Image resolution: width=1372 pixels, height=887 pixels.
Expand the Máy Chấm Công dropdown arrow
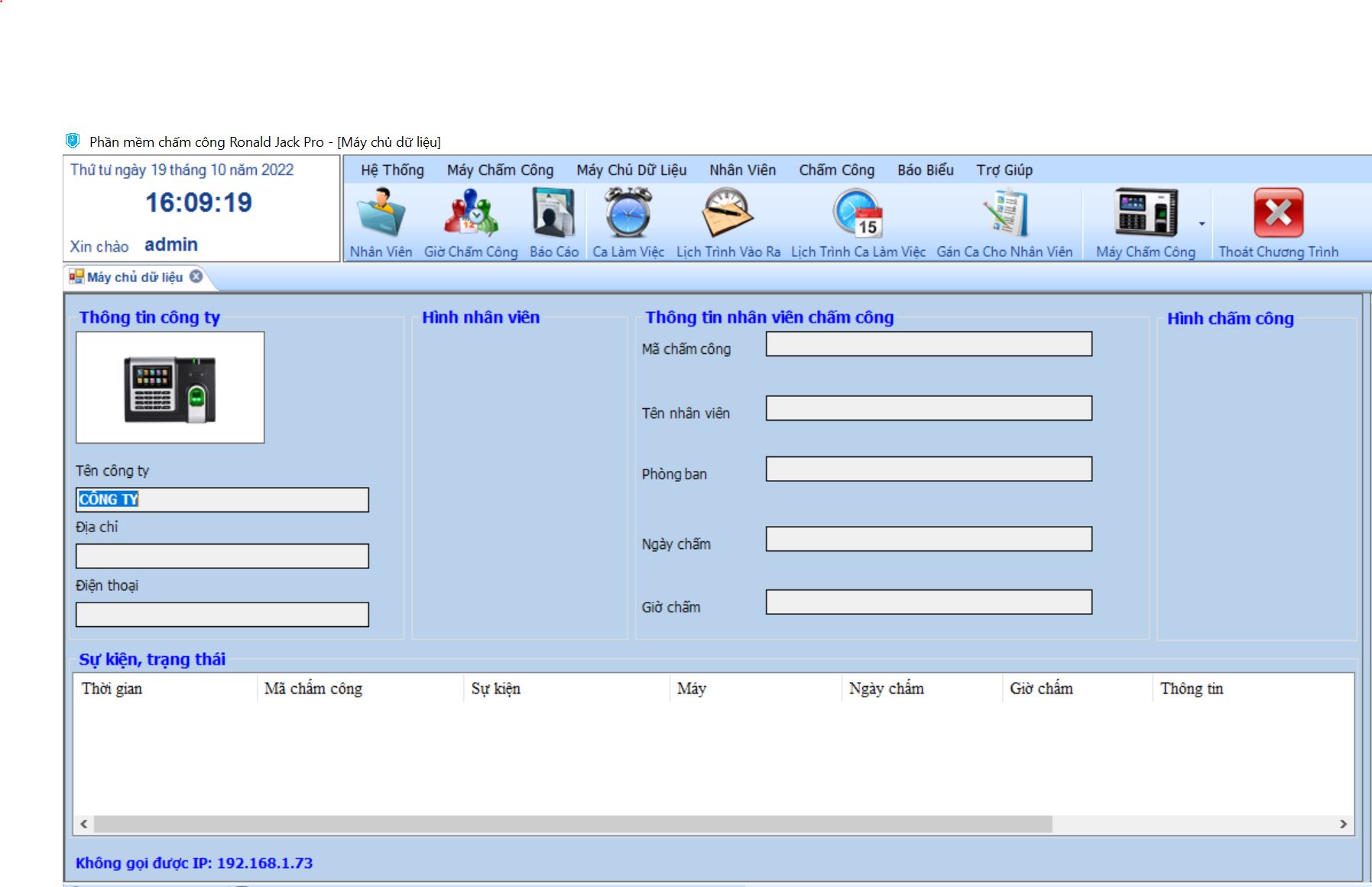click(x=1202, y=224)
